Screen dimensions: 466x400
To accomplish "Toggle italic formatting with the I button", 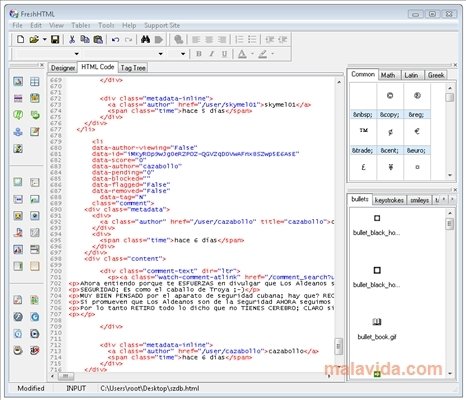I will coord(212,54).
